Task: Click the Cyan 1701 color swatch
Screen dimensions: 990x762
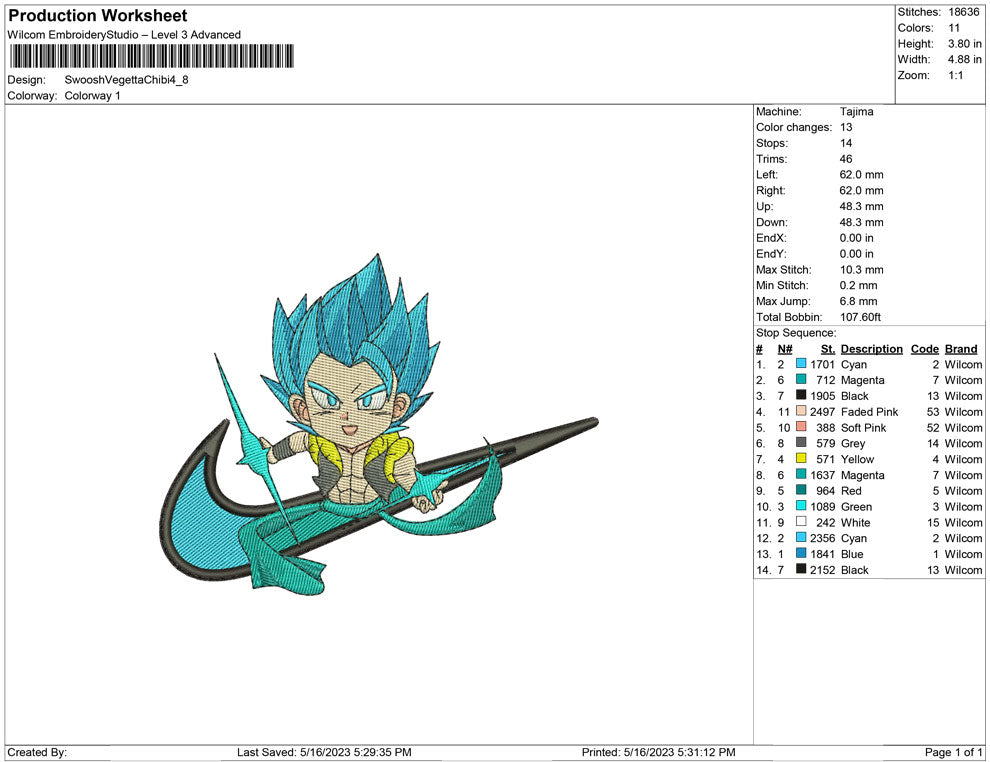Action: [801, 364]
